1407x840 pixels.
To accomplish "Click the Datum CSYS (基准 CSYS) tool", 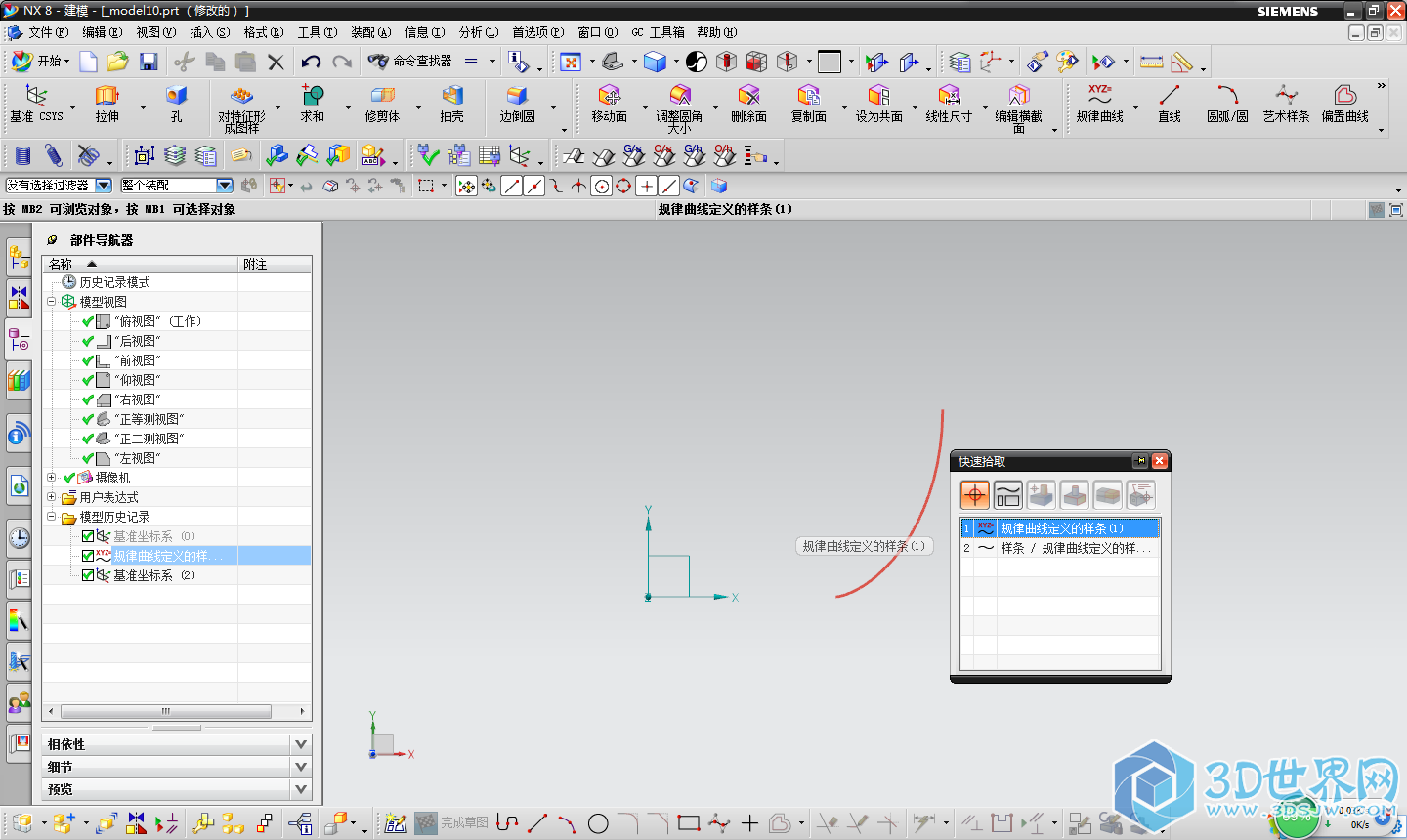I will [x=36, y=103].
